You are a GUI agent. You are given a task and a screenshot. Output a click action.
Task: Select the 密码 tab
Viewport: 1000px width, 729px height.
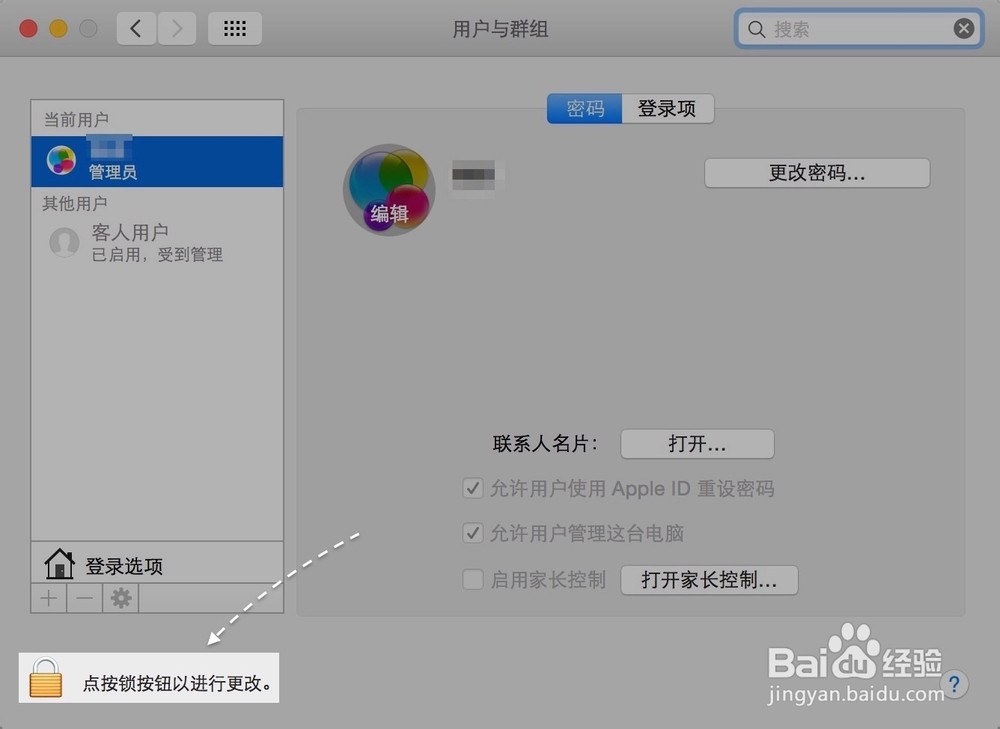584,108
